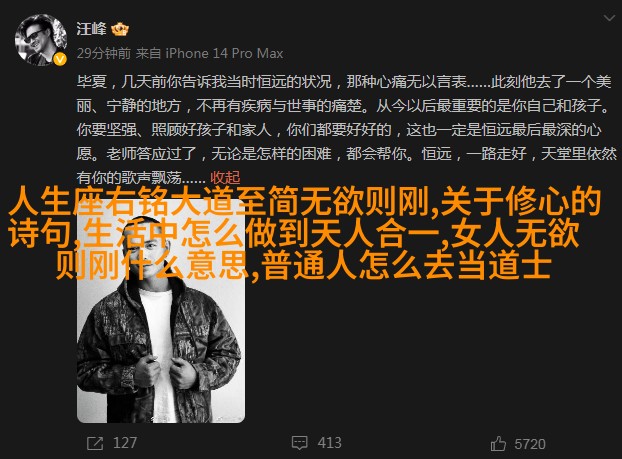This screenshot has width=622, height=459.
Task: Open the 汪峰 profile name link
Action: tap(92, 29)
